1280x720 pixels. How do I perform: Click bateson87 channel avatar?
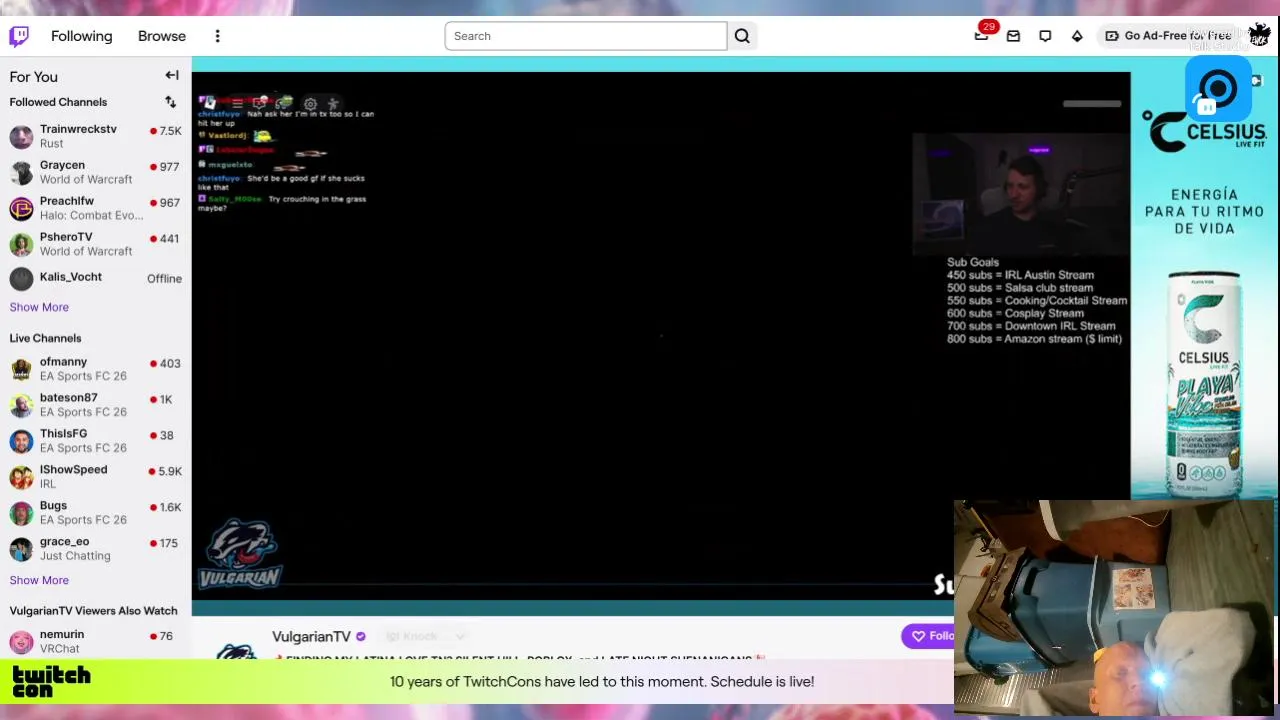pos(21,406)
